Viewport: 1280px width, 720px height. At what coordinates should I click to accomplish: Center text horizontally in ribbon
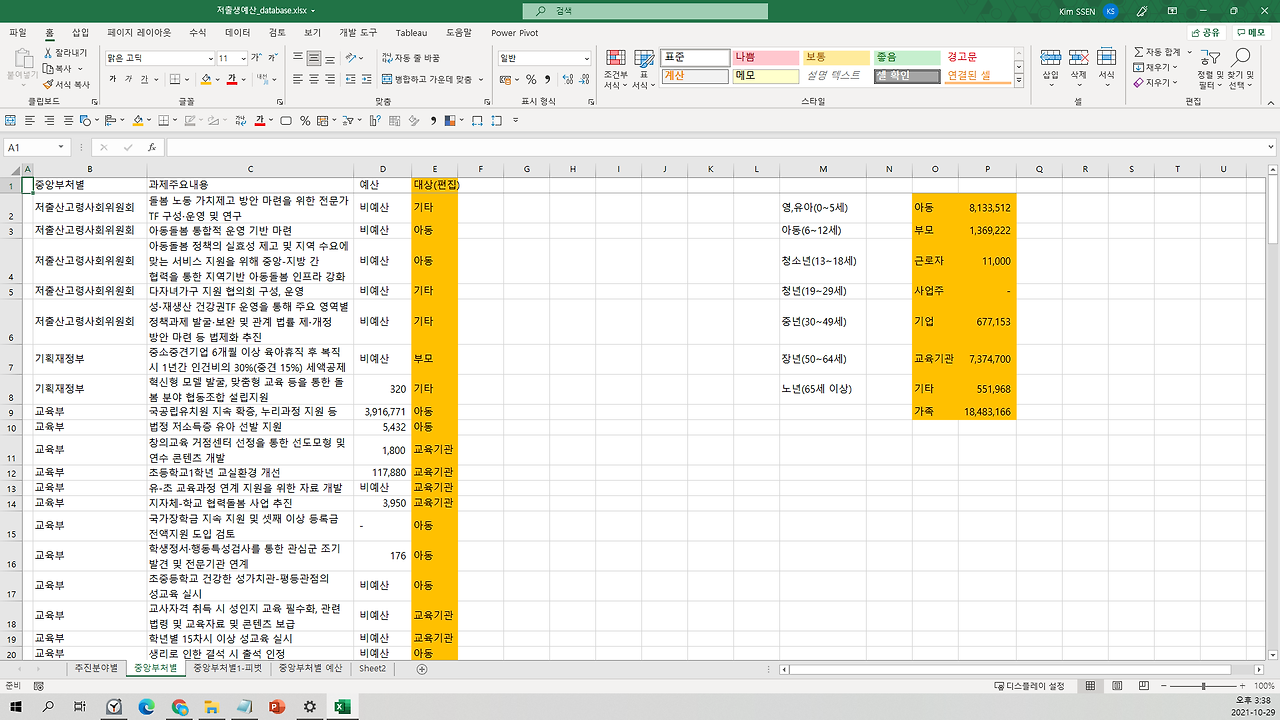314,79
